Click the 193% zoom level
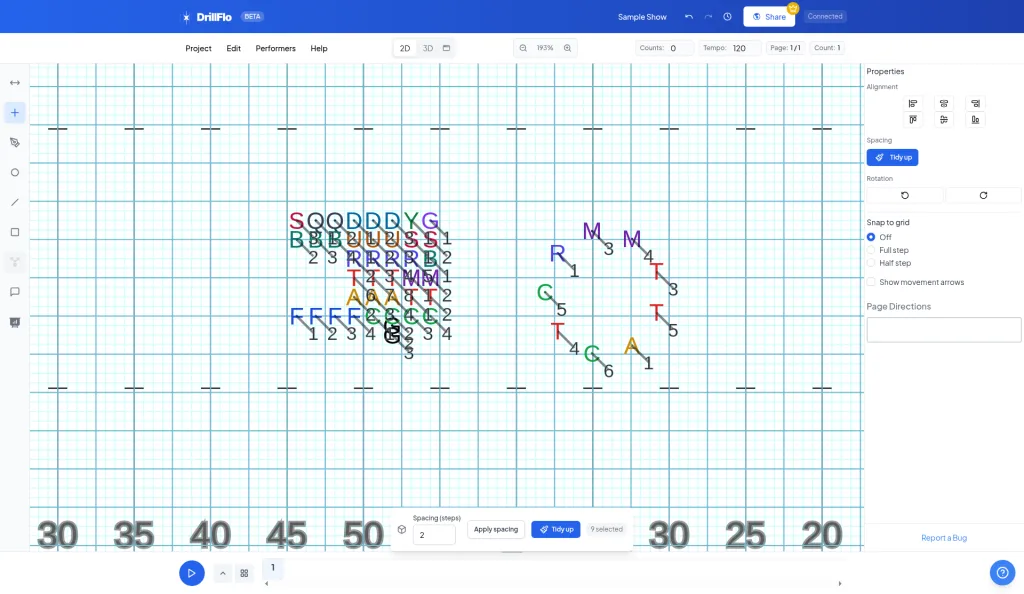The image size is (1024, 594). [545, 48]
